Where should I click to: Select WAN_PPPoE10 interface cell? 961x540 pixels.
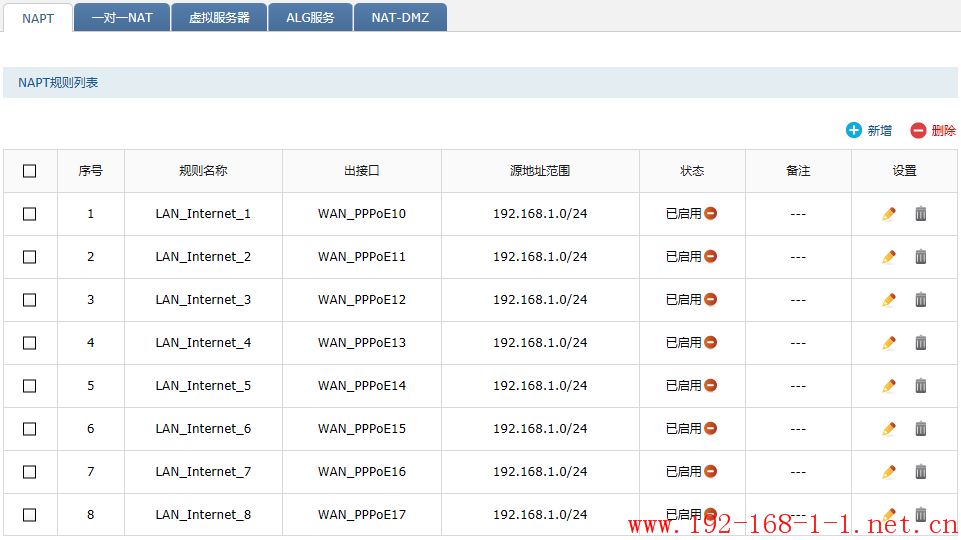tap(362, 214)
